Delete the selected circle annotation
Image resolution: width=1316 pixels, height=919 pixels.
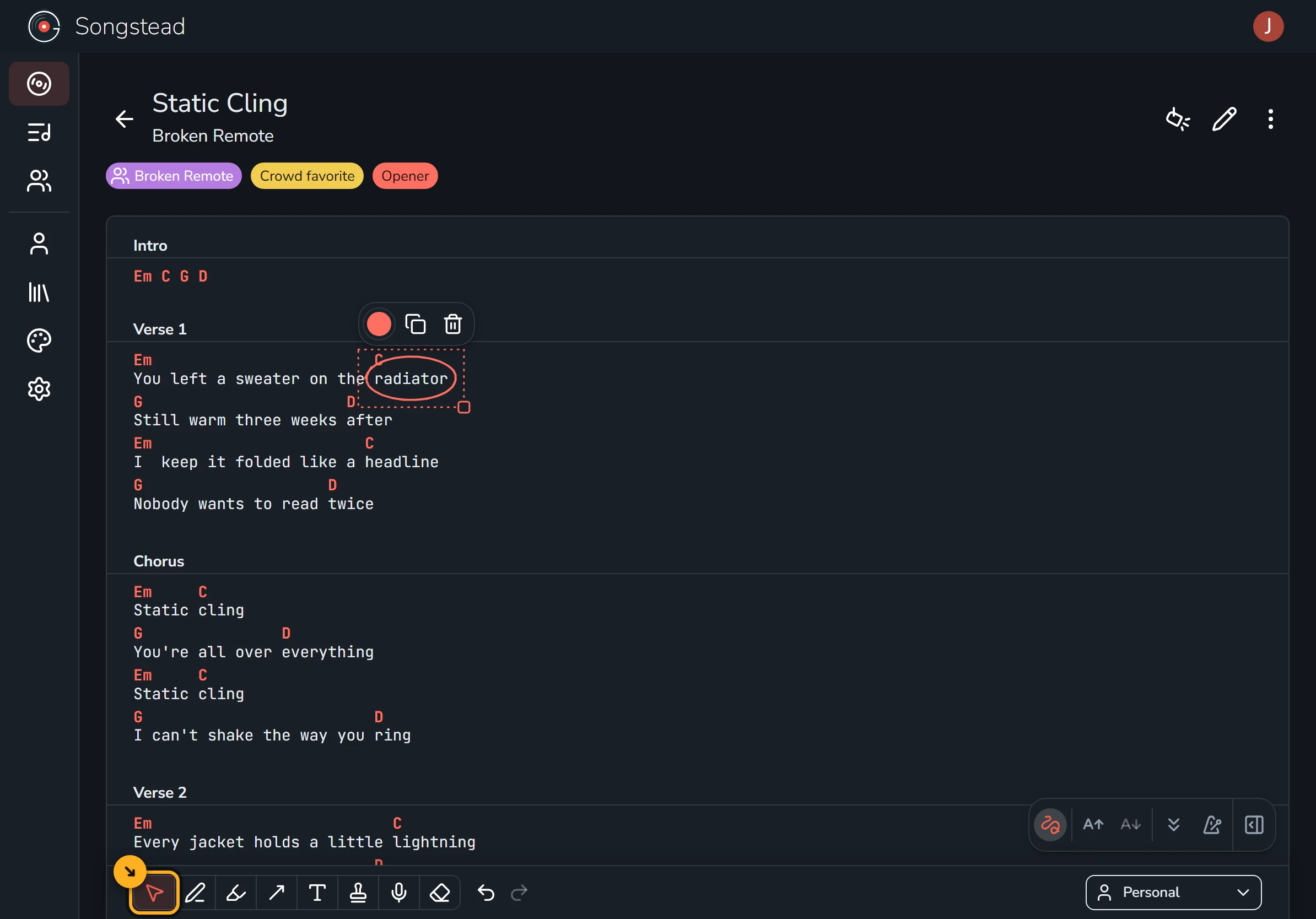tap(453, 325)
